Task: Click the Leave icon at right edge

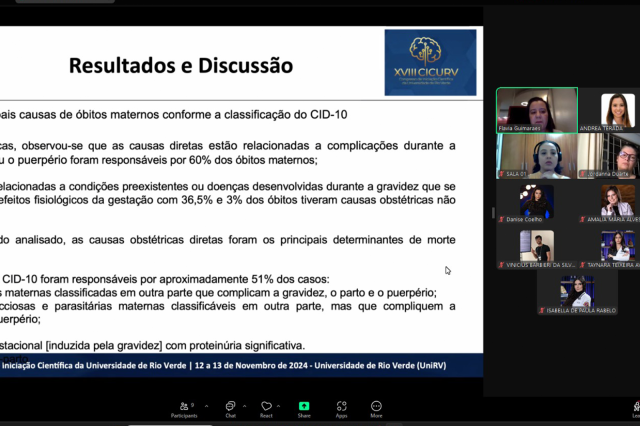Action: 635,408
